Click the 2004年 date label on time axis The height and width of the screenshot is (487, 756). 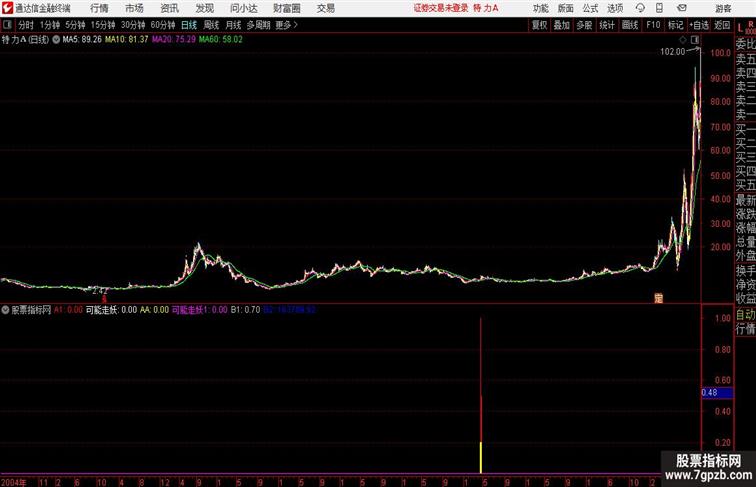point(14,482)
